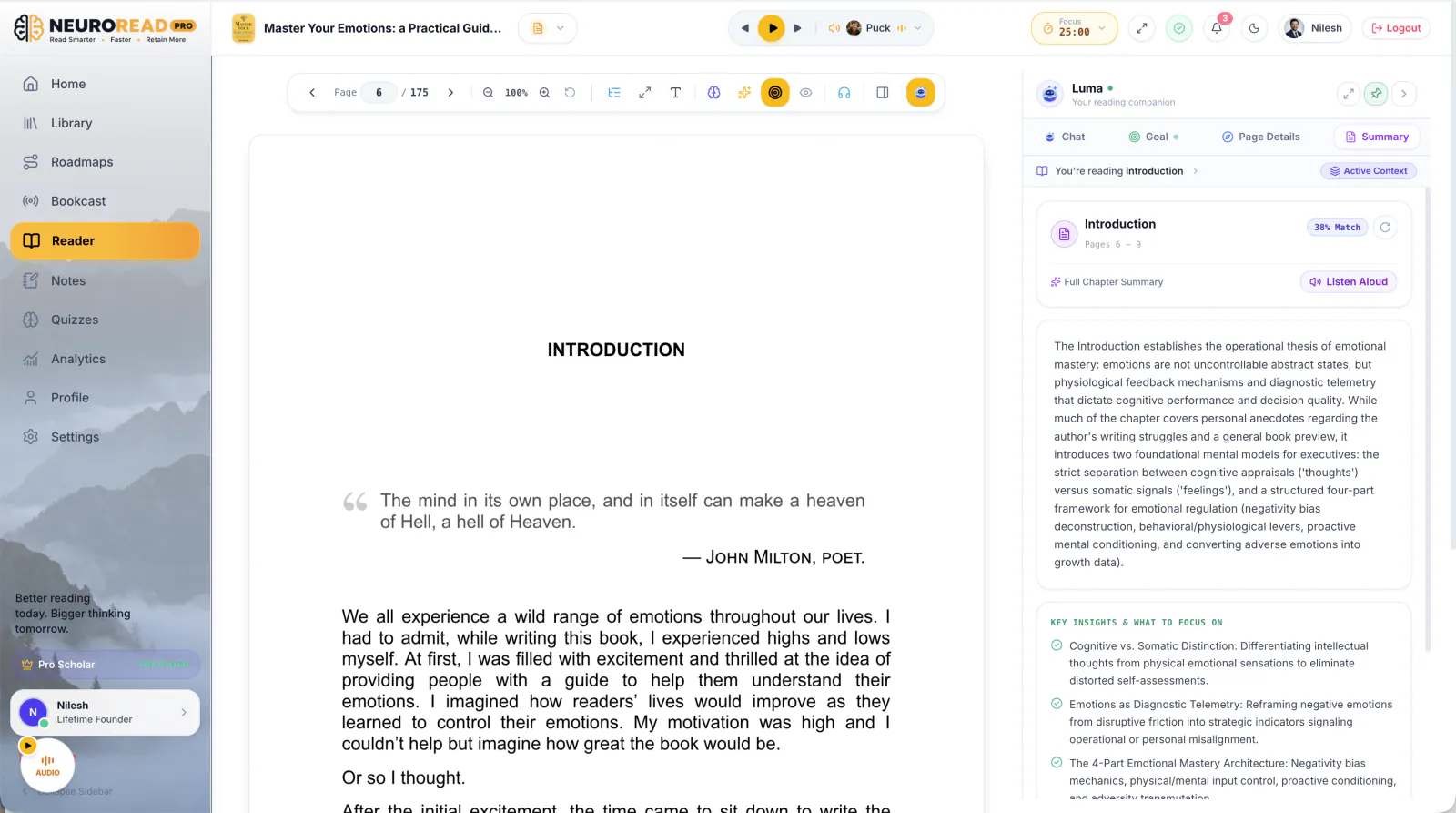Switch to the Chat tab
Viewport: 1456px width, 813px height.
click(1065, 137)
